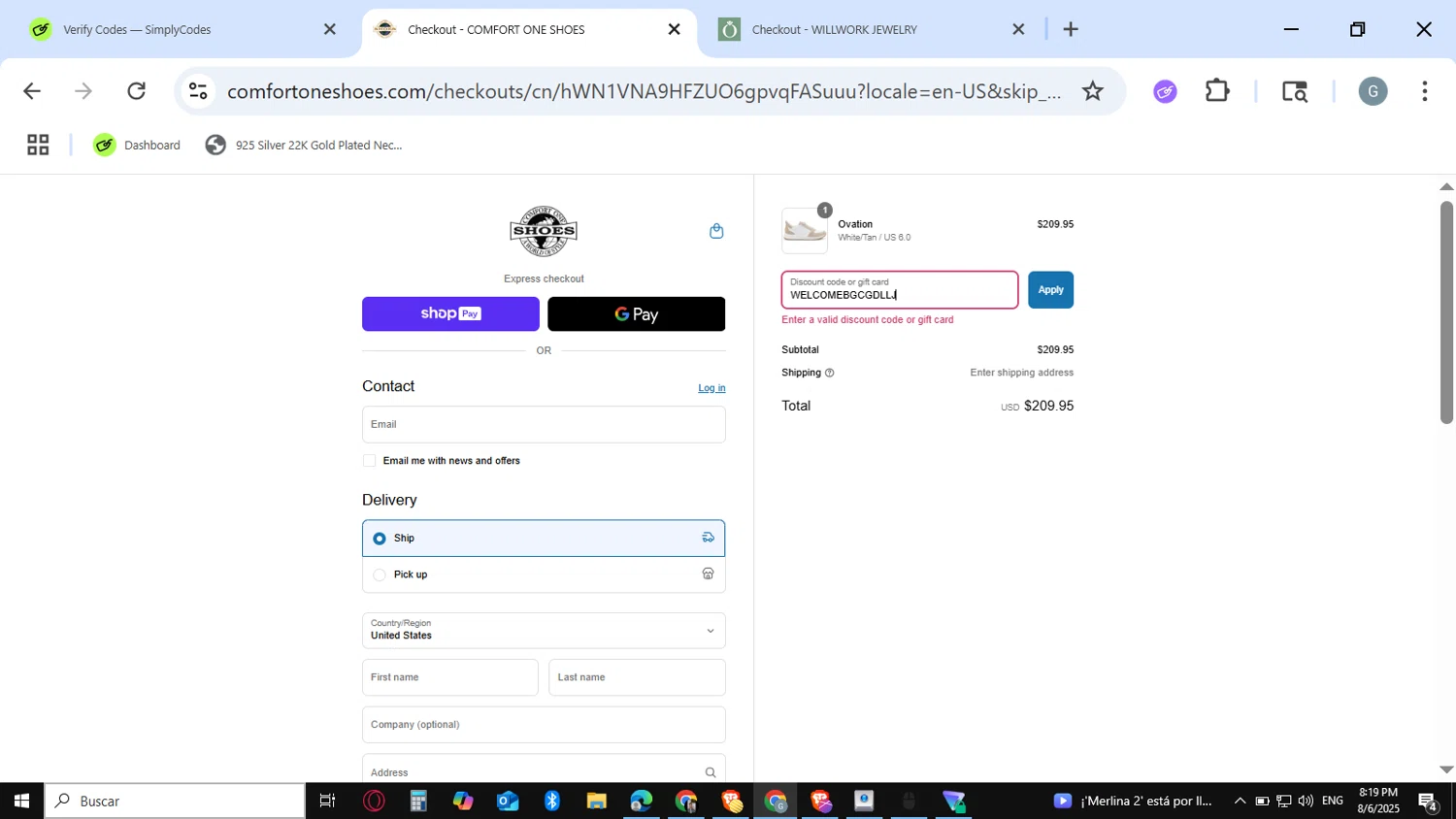Apply the discount code
This screenshot has width=1456, height=819.
click(x=1051, y=290)
